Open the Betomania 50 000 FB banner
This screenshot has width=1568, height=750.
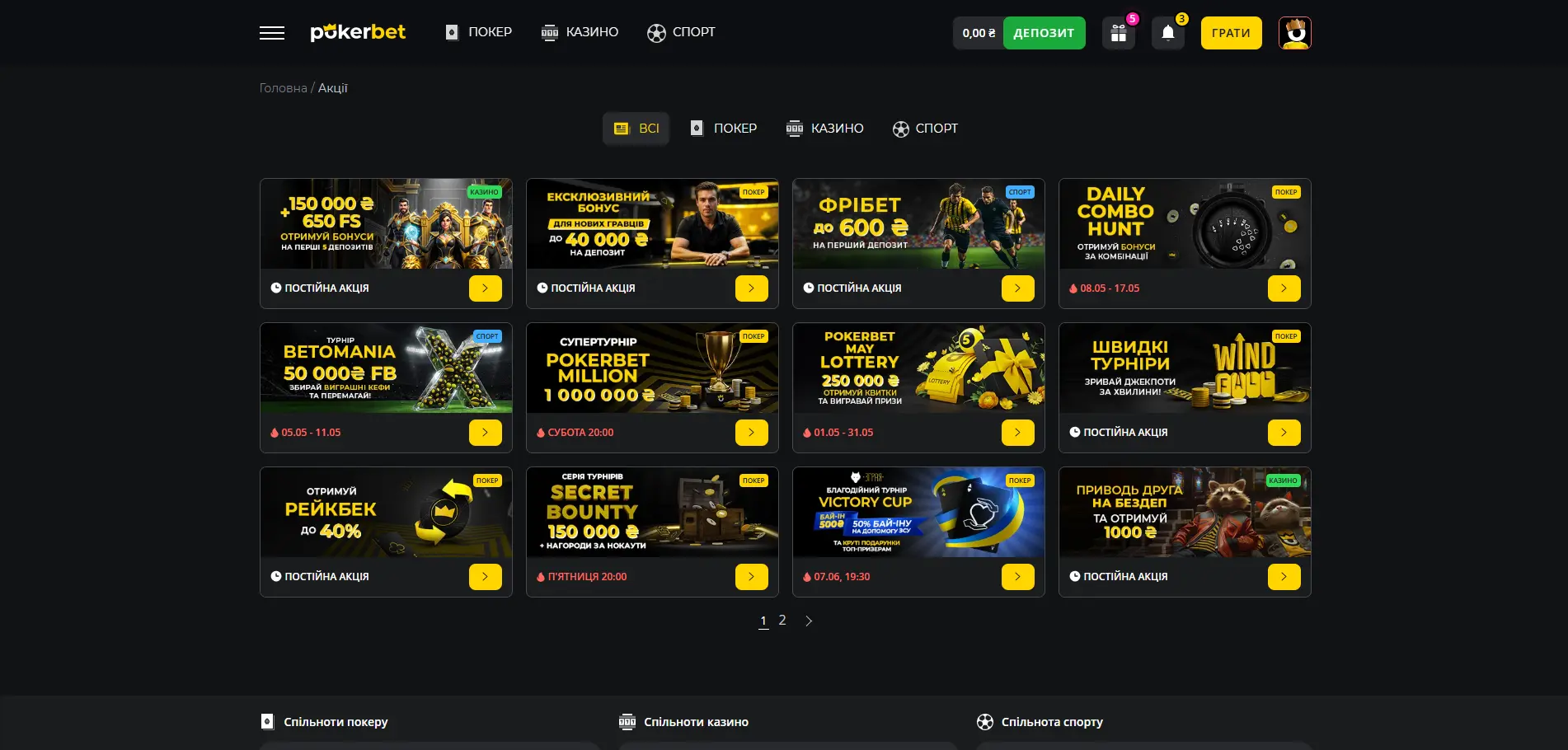pos(386,368)
